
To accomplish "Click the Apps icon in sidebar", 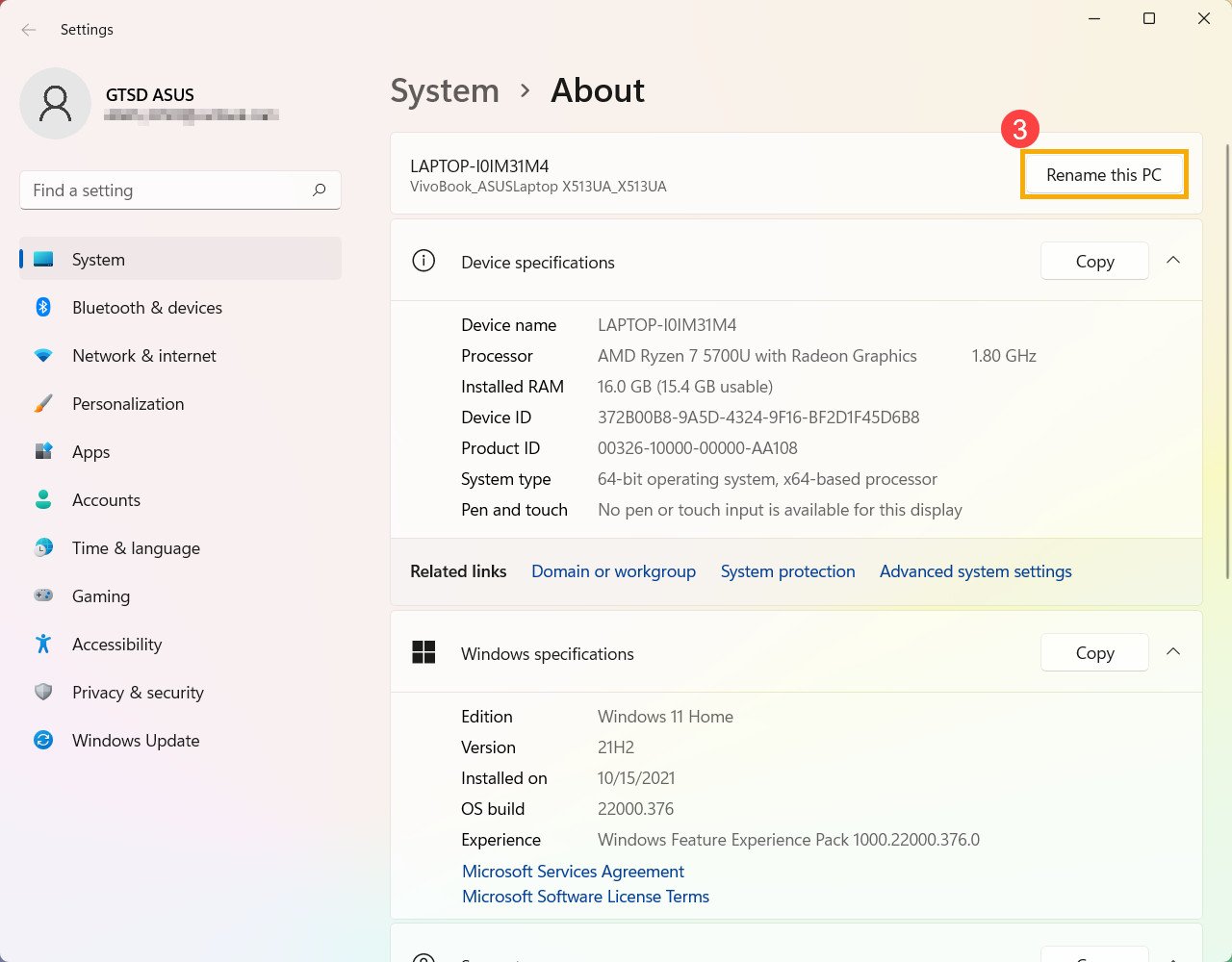I will (x=43, y=452).
